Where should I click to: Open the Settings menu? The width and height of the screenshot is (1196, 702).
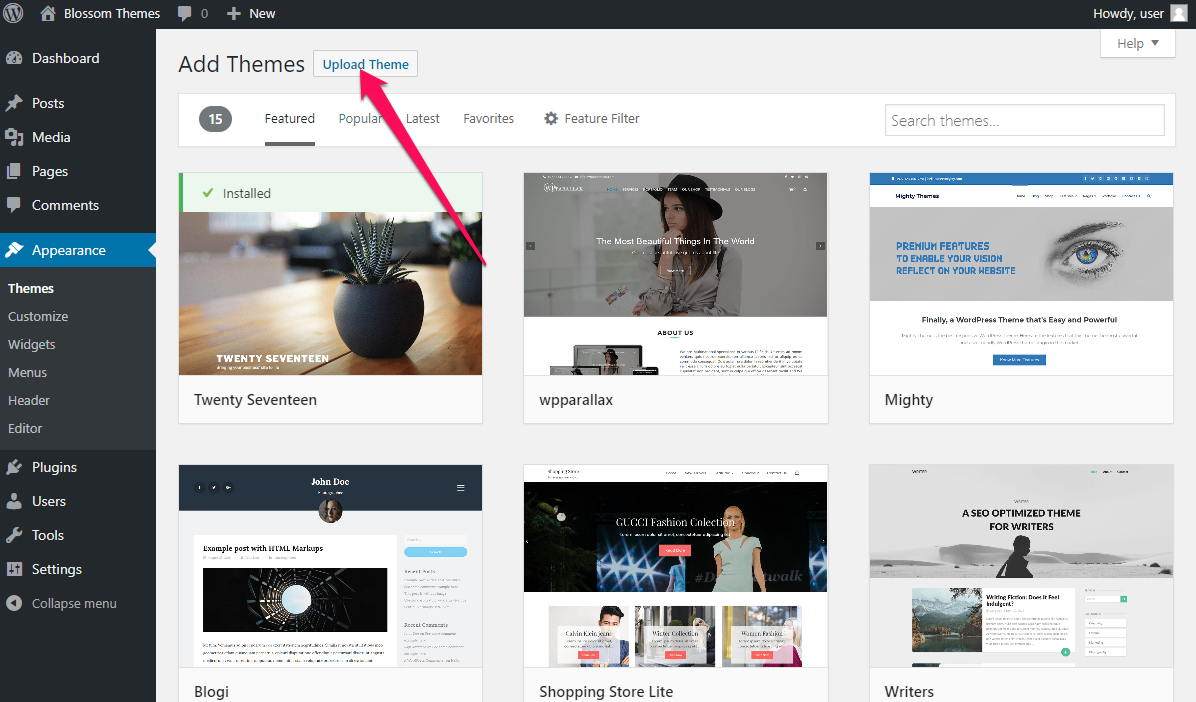[x=56, y=569]
